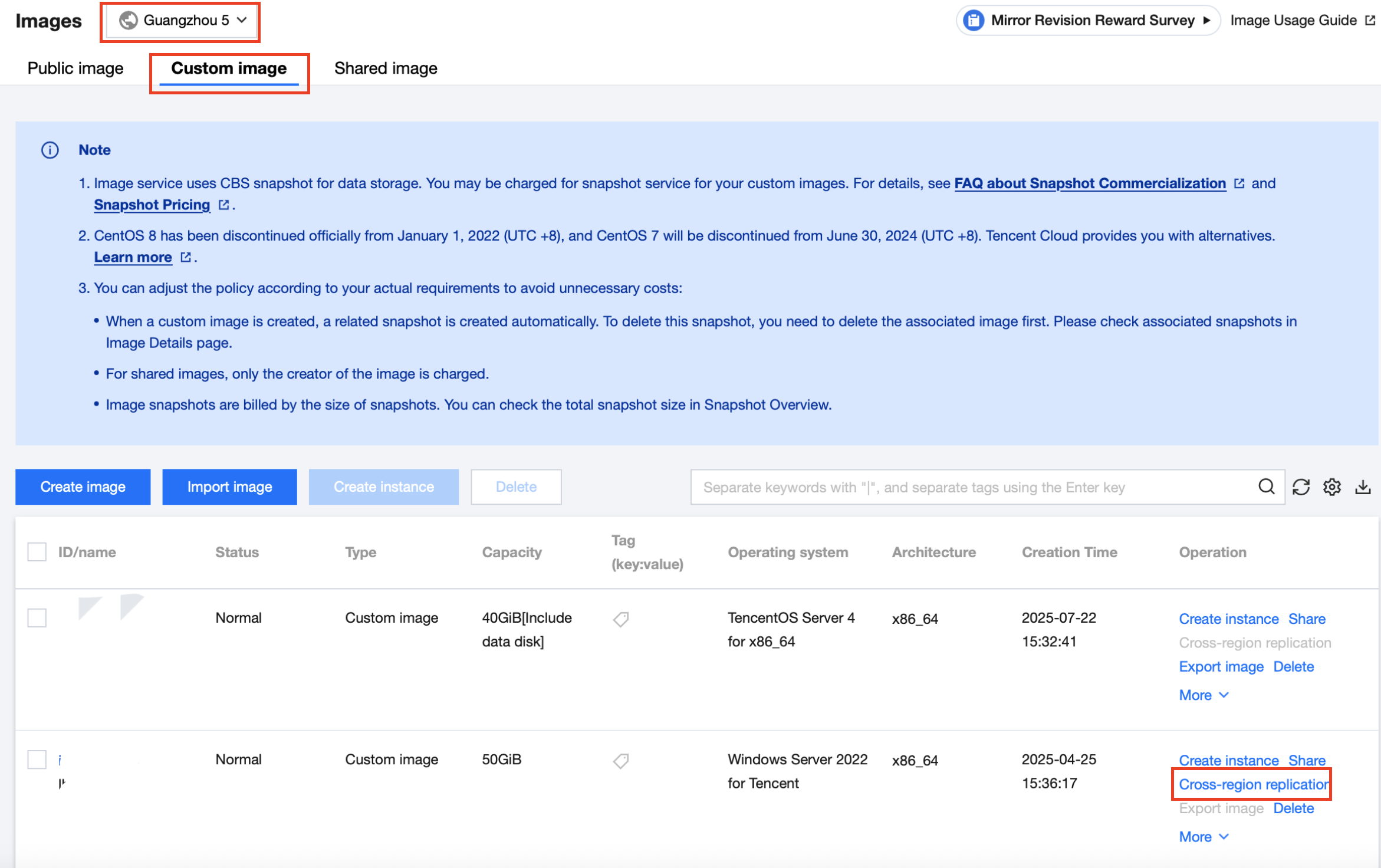Click Cross-region replication for Windows image

click(x=1253, y=784)
